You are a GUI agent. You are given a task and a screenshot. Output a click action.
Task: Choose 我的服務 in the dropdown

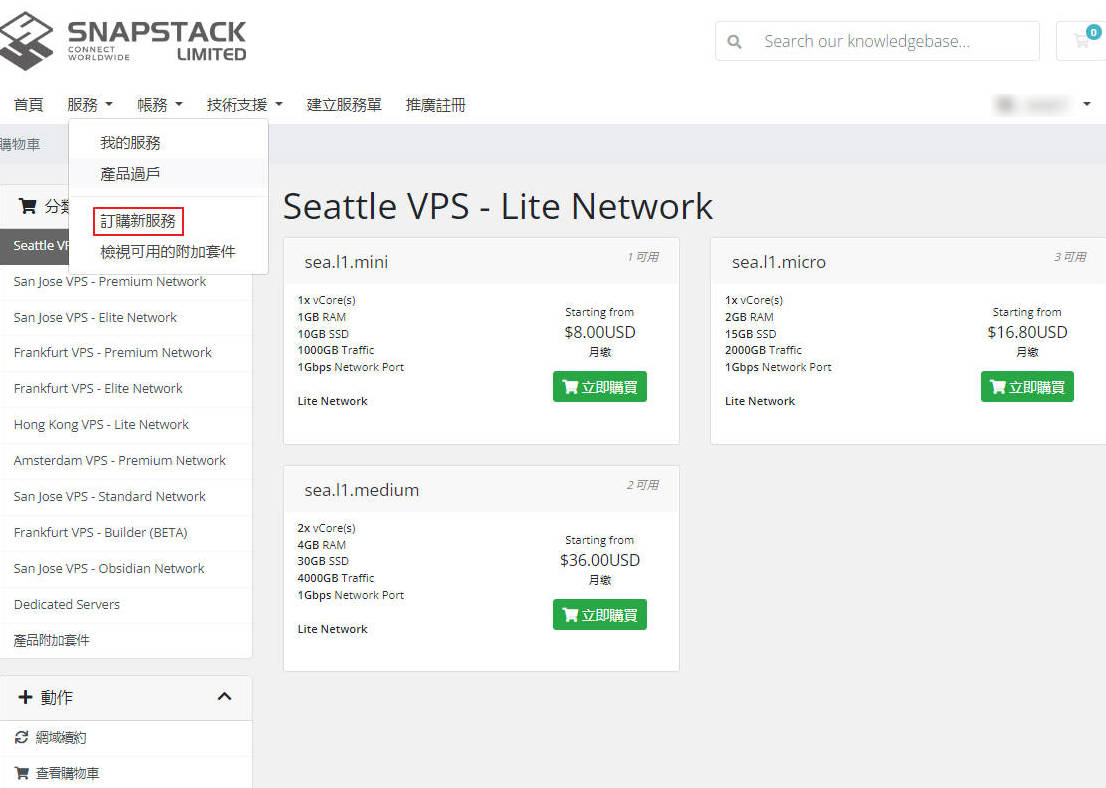click(x=130, y=143)
